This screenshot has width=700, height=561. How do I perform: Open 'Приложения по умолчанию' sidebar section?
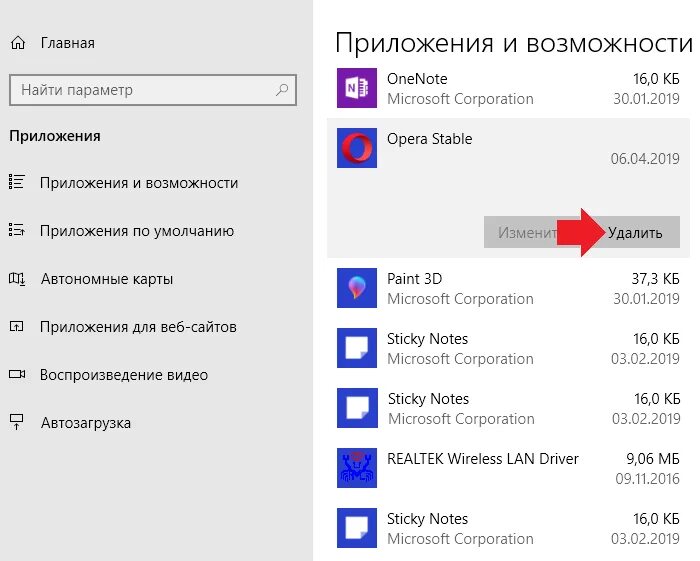(137, 231)
